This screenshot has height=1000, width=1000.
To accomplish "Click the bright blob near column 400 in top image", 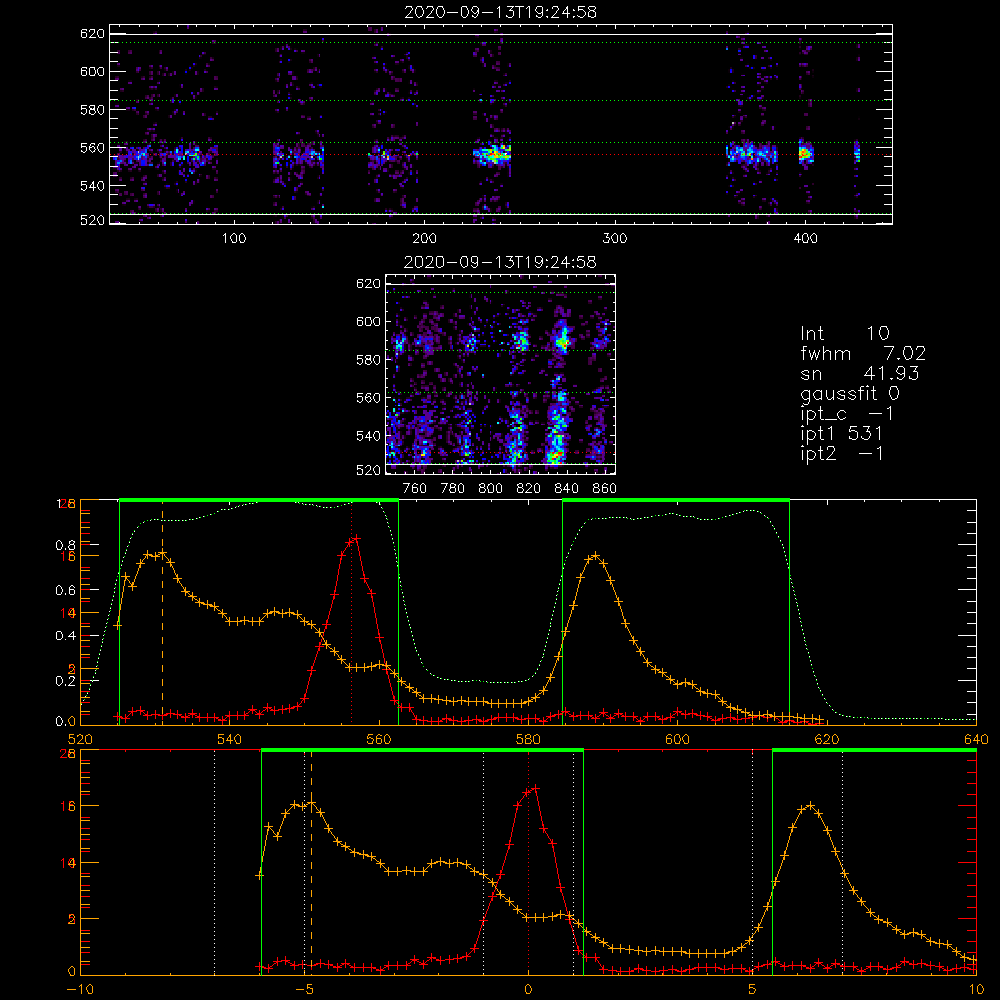I will (805, 153).
